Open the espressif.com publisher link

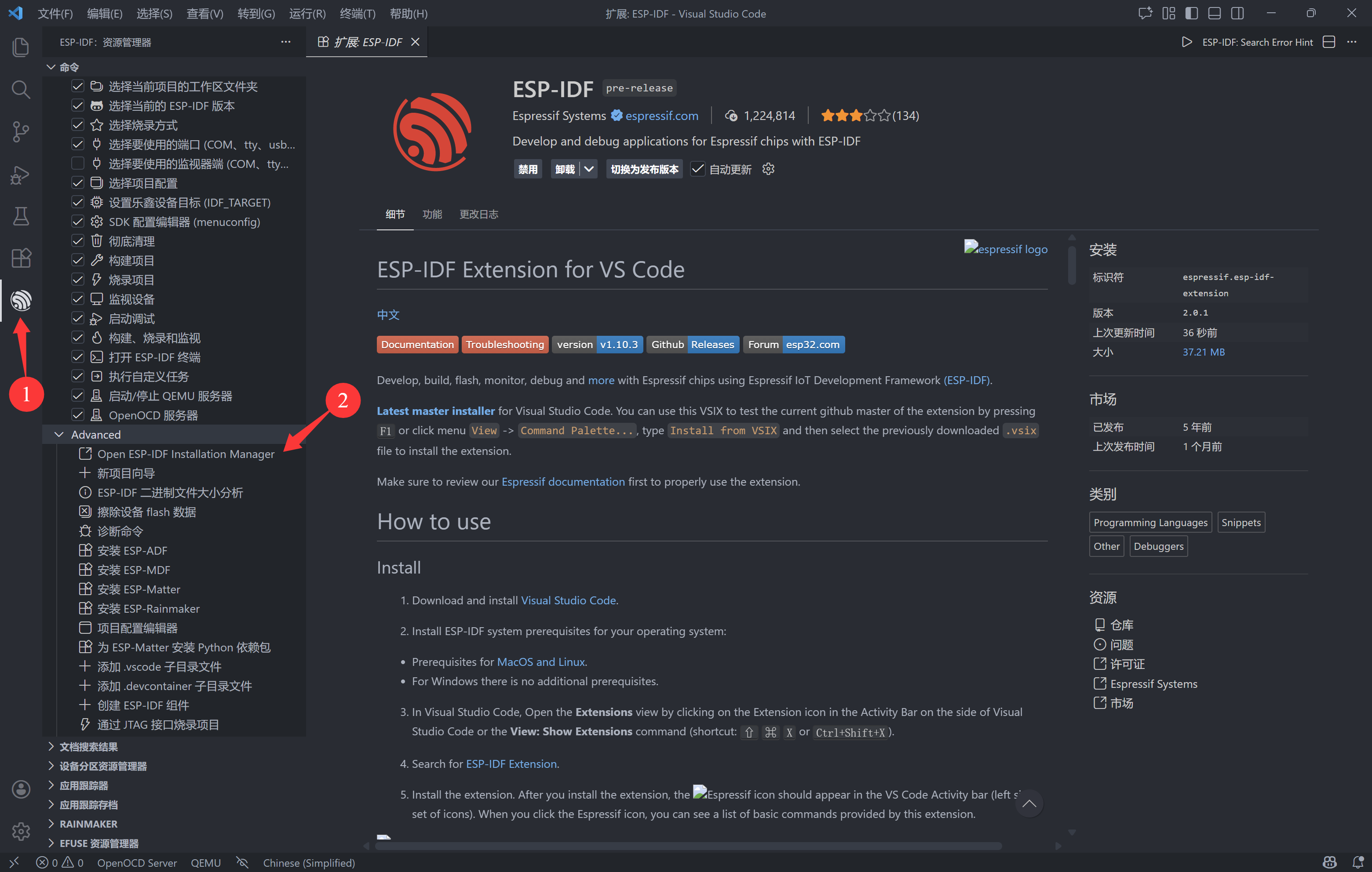[661, 116]
